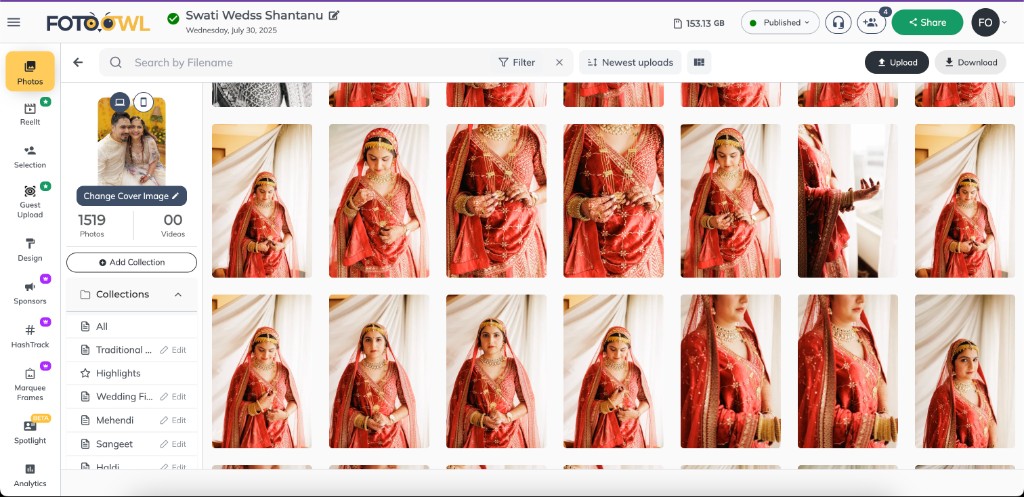Open the hamburger menu
The height and width of the screenshot is (497, 1024).
(x=14, y=22)
